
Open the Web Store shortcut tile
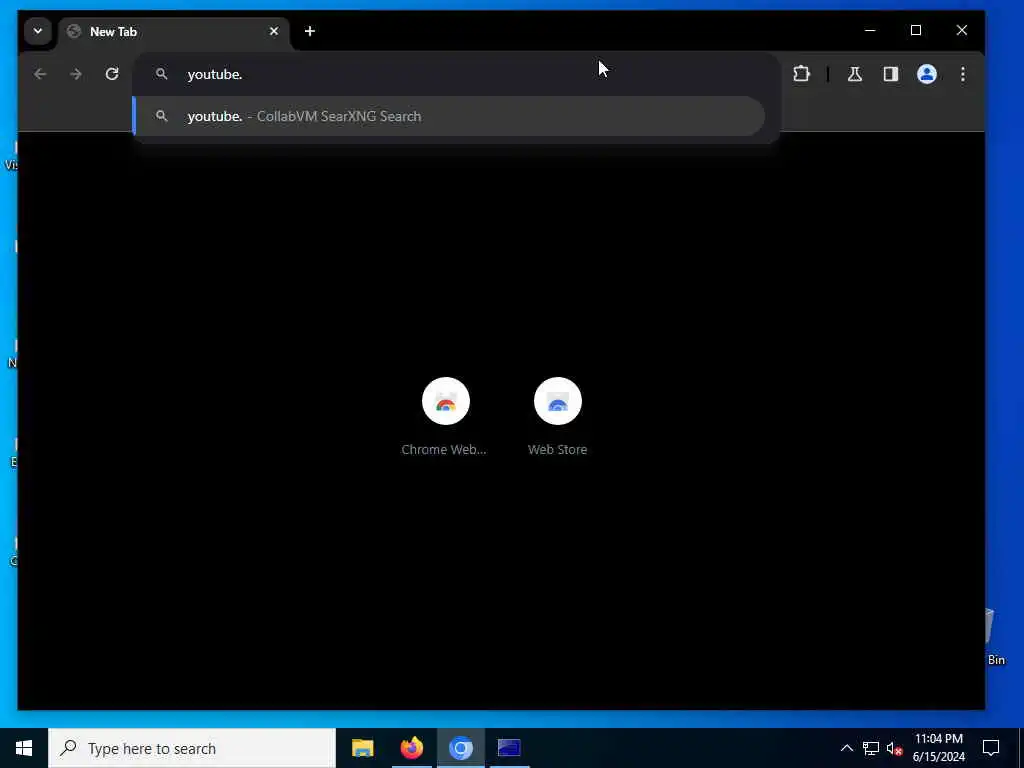pyautogui.click(x=557, y=416)
